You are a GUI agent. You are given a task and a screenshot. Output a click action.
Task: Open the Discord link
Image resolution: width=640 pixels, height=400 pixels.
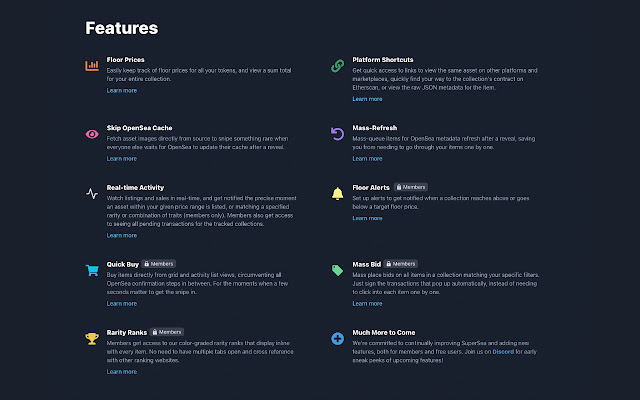pos(503,352)
